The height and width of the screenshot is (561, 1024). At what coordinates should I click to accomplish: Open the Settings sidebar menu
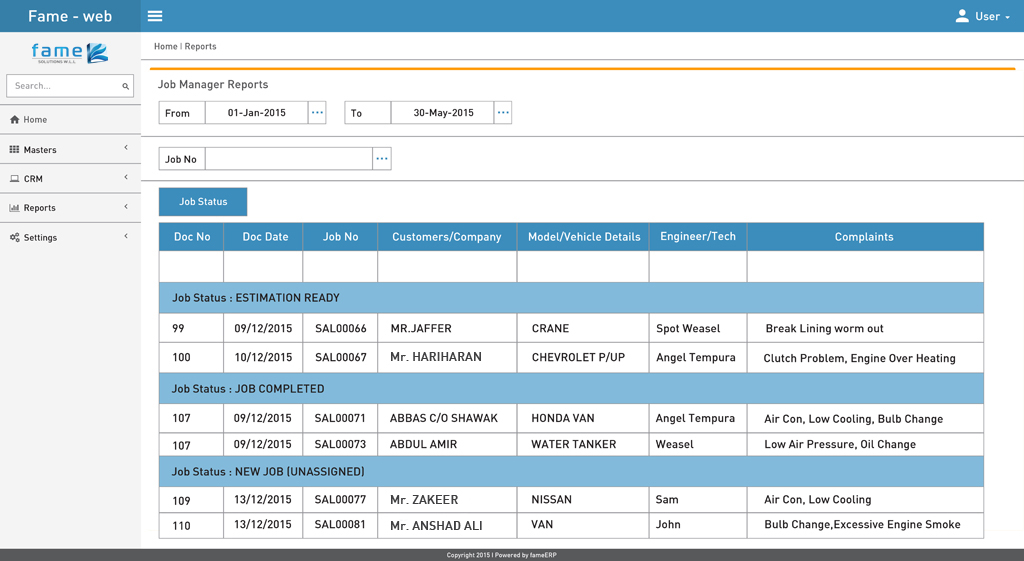(70, 237)
